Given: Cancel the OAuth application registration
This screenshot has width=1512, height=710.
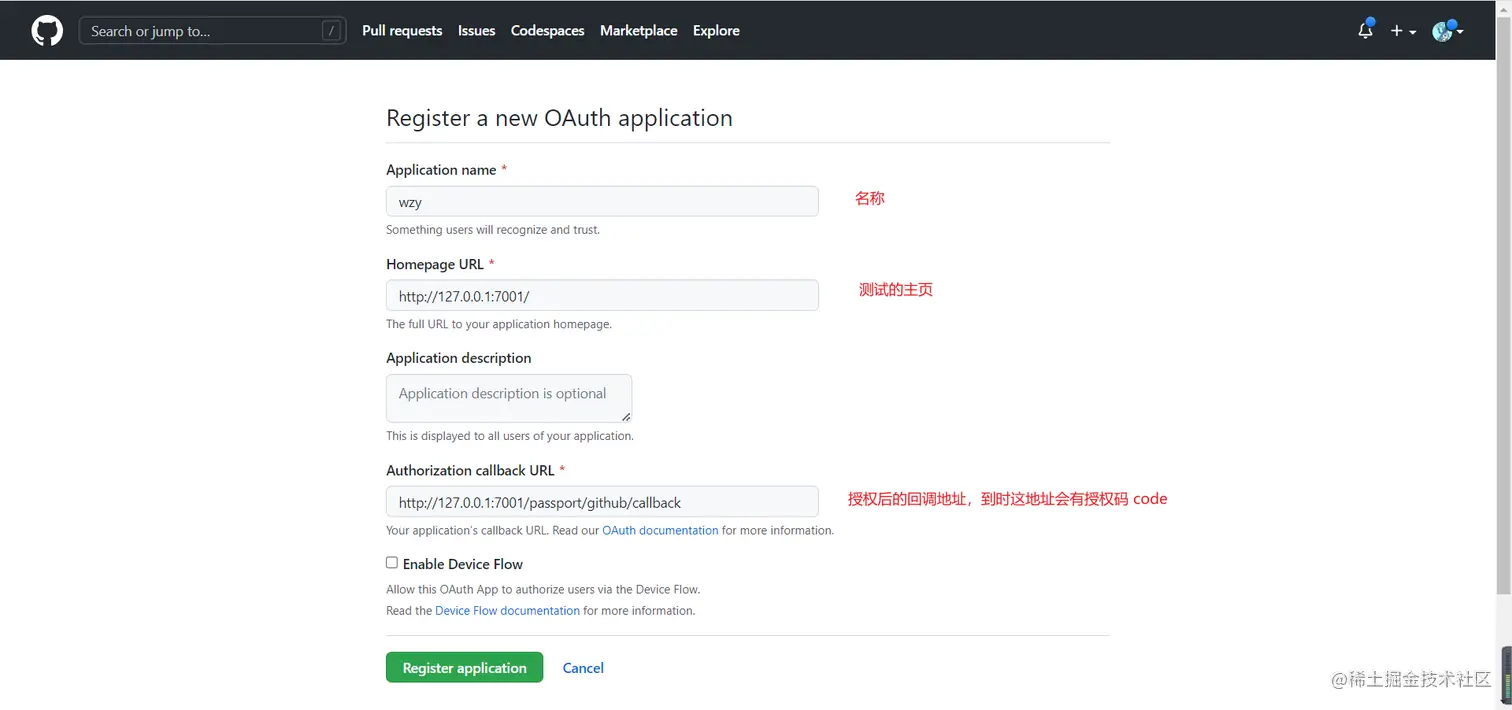Looking at the screenshot, I should click(x=582, y=667).
